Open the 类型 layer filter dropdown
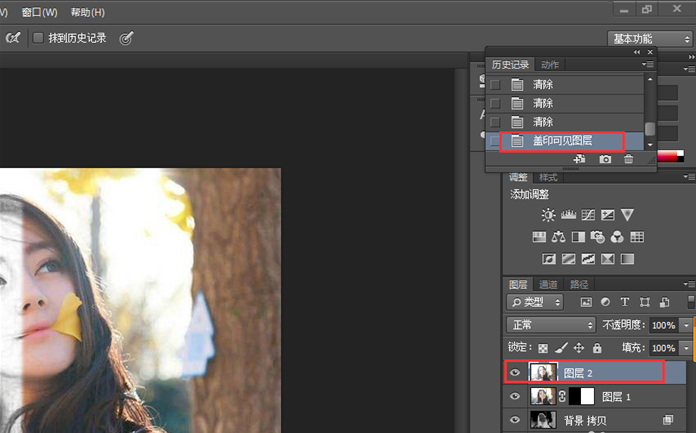This screenshot has width=696, height=433. [x=535, y=302]
